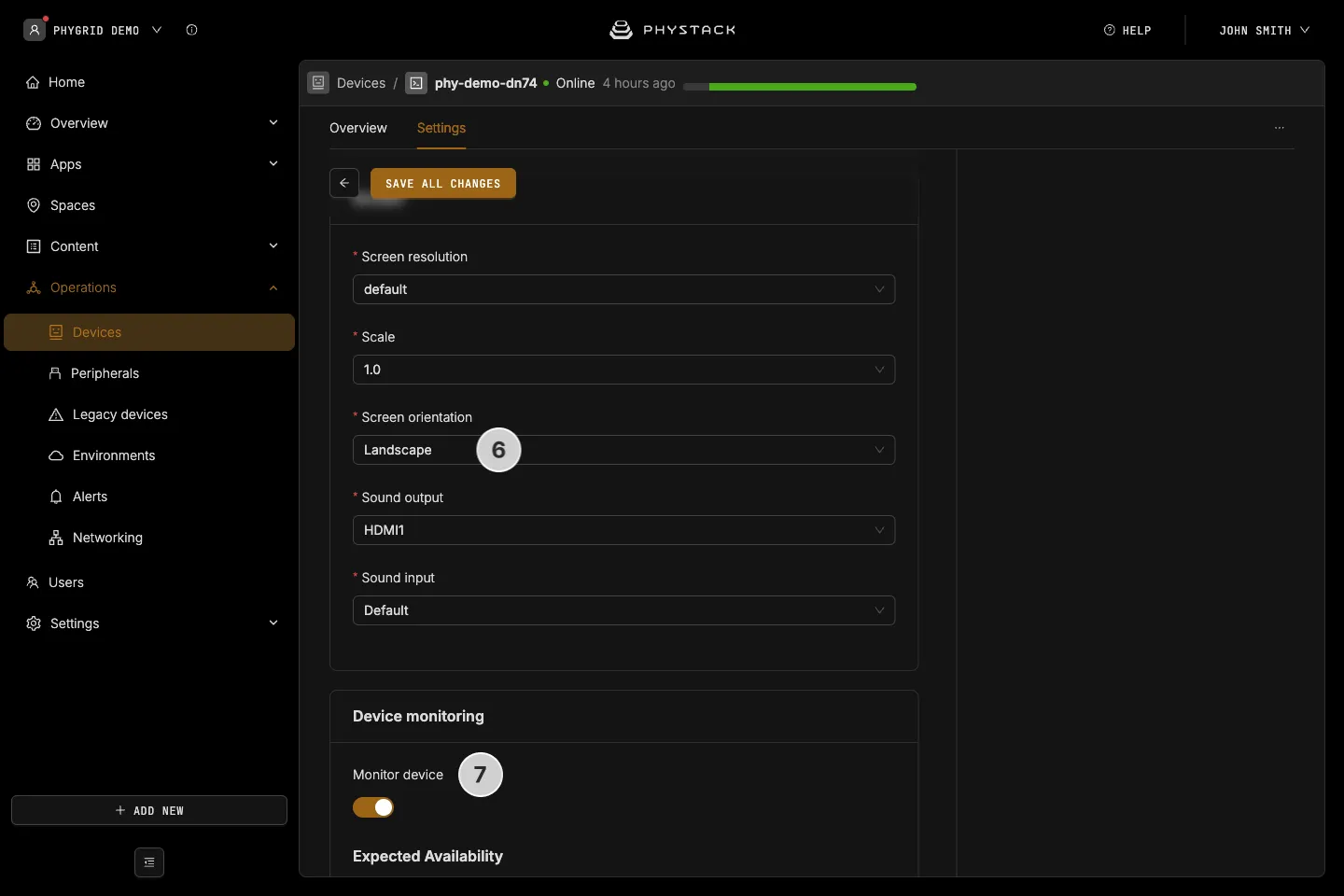Click the Environments cloud icon
Image resolution: width=1344 pixels, height=896 pixels.
56,455
